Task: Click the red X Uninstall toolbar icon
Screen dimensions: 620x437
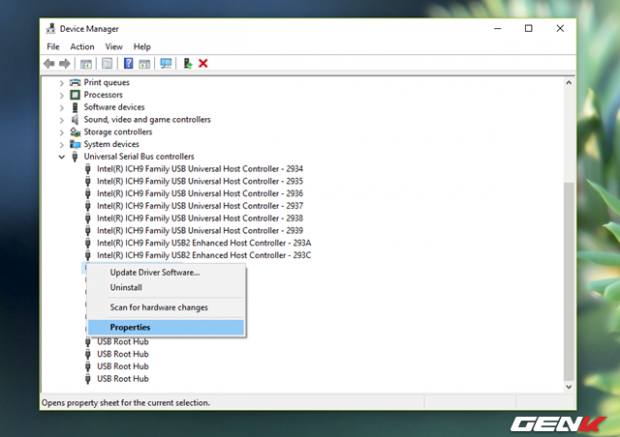Action: coord(203,63)
